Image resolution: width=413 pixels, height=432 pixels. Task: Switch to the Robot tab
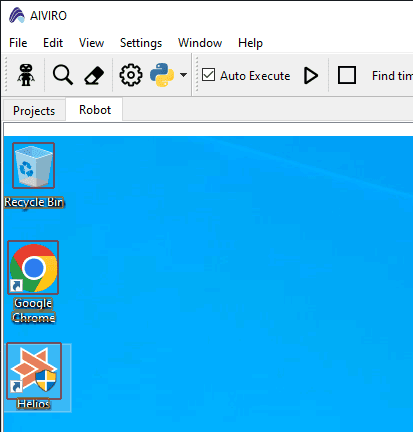(95, 110)
